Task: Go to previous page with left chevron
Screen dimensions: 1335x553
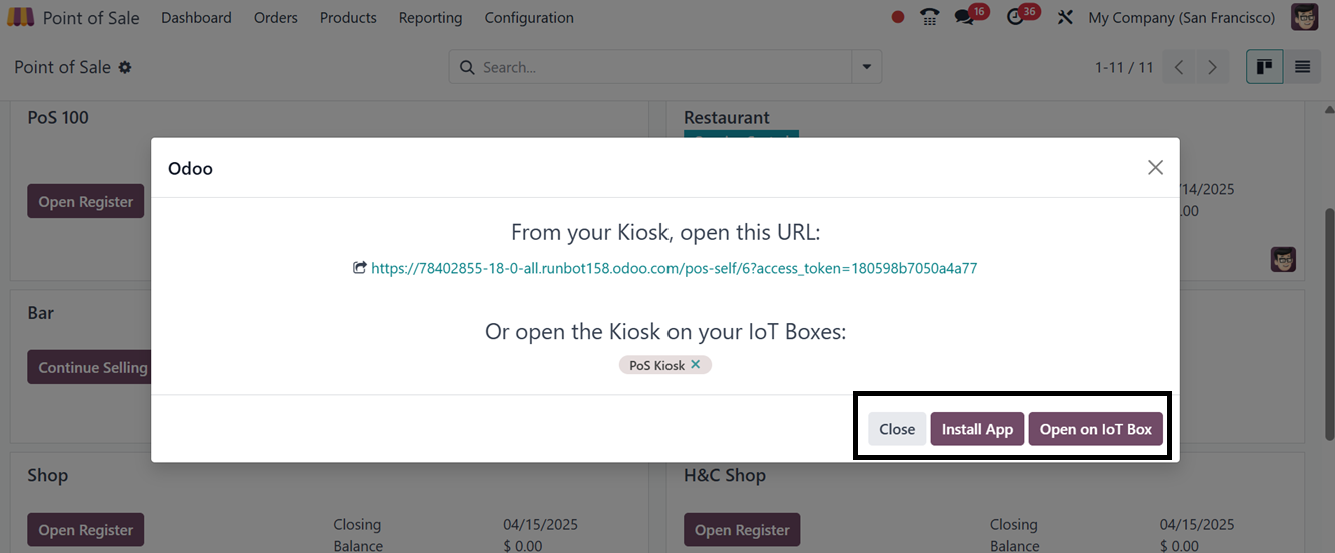Action: [1179, 67]
